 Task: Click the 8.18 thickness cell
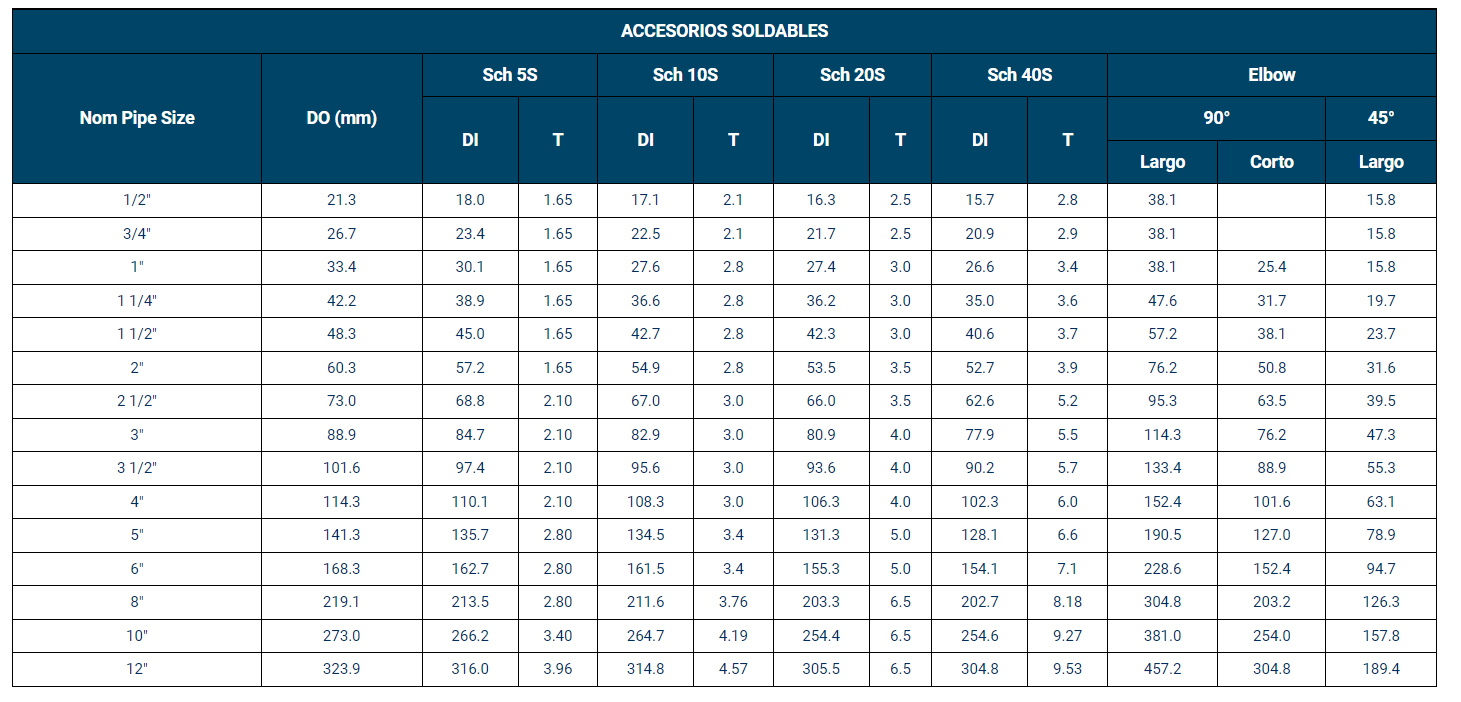pyautogui.click(x=1067, y=602)
